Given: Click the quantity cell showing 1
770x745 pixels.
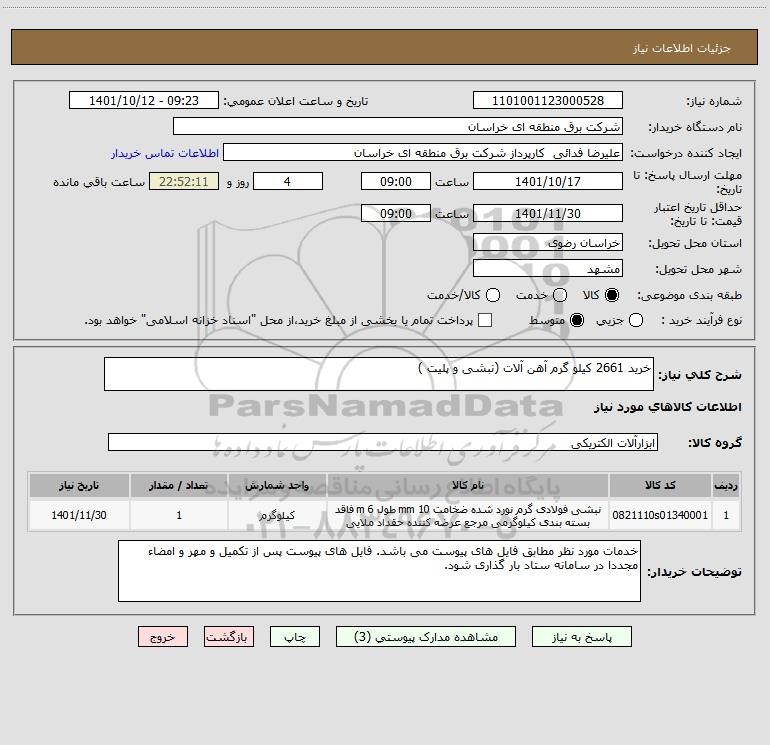Looking at the screenshot, I should pyautogui.click(x=179, y=515).
